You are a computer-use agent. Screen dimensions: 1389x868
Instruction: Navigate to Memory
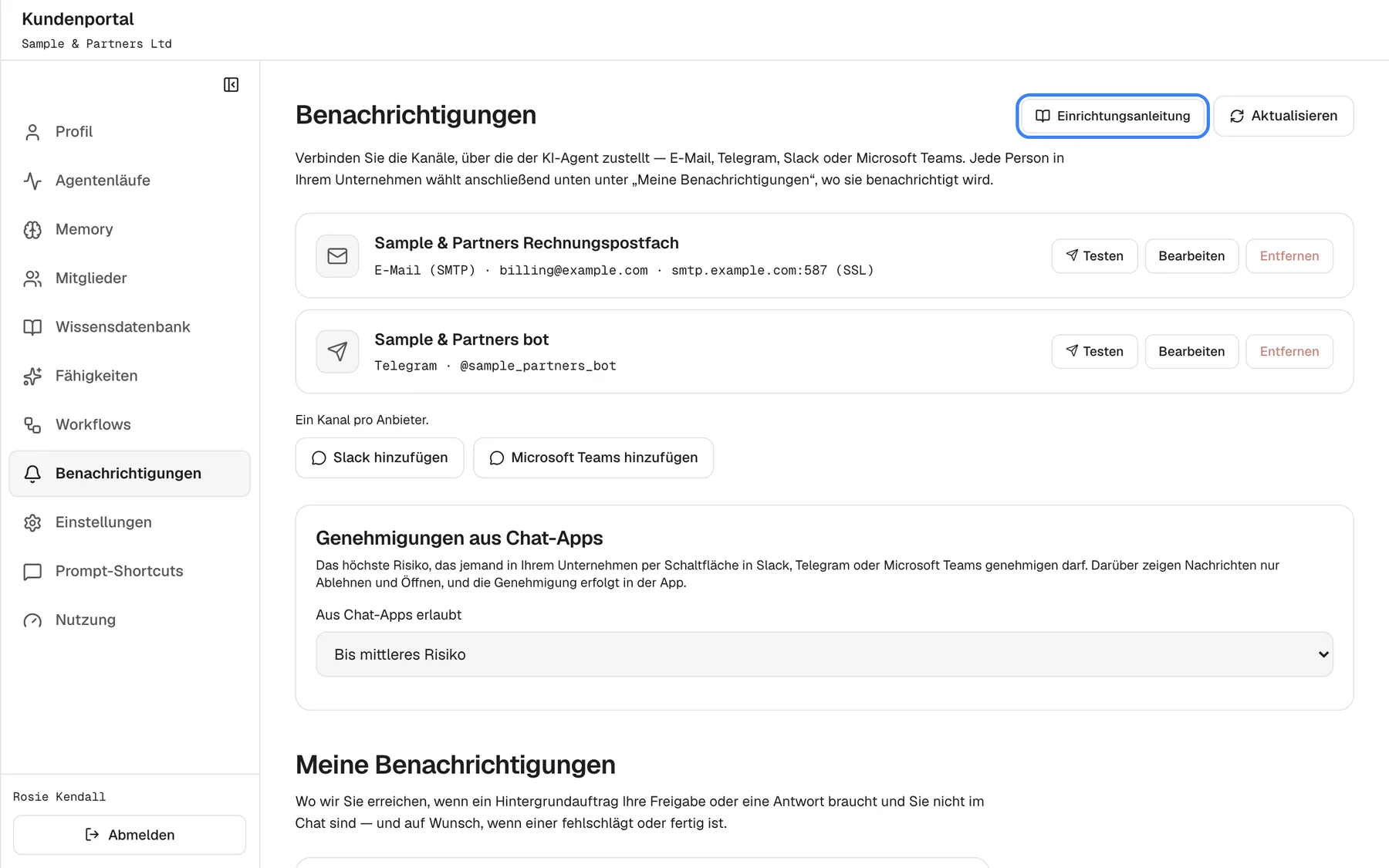tap(130, 229)
